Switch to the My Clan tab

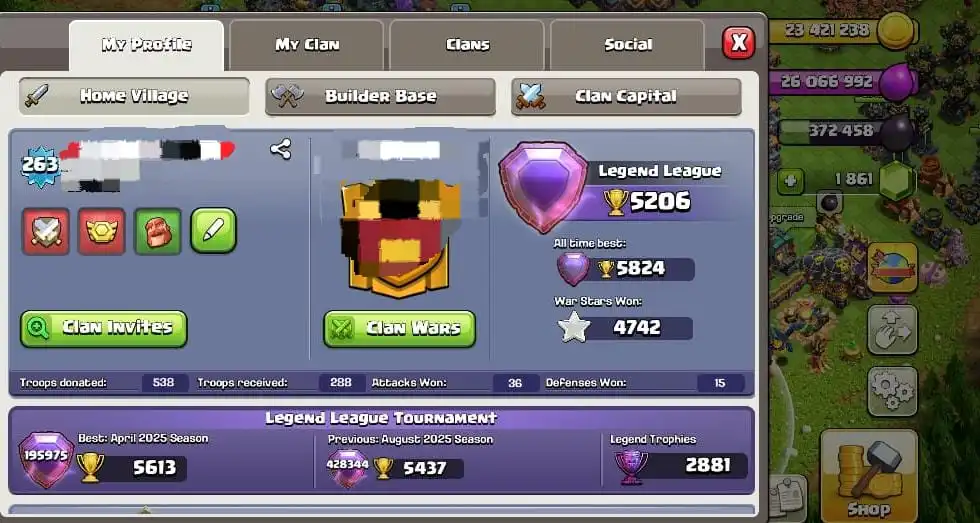pos(307,45)
